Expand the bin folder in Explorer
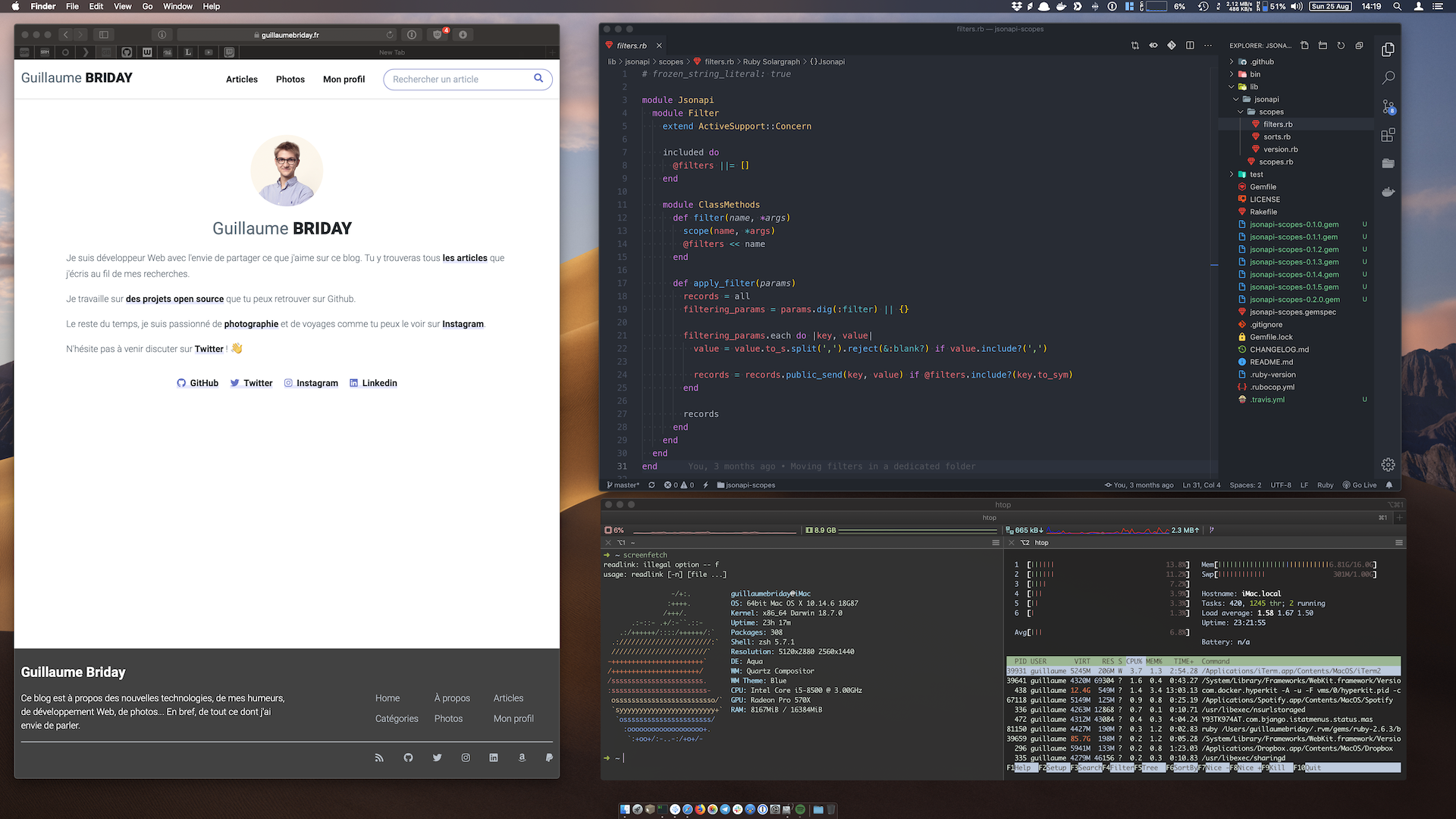 (x=1254, y=74)
